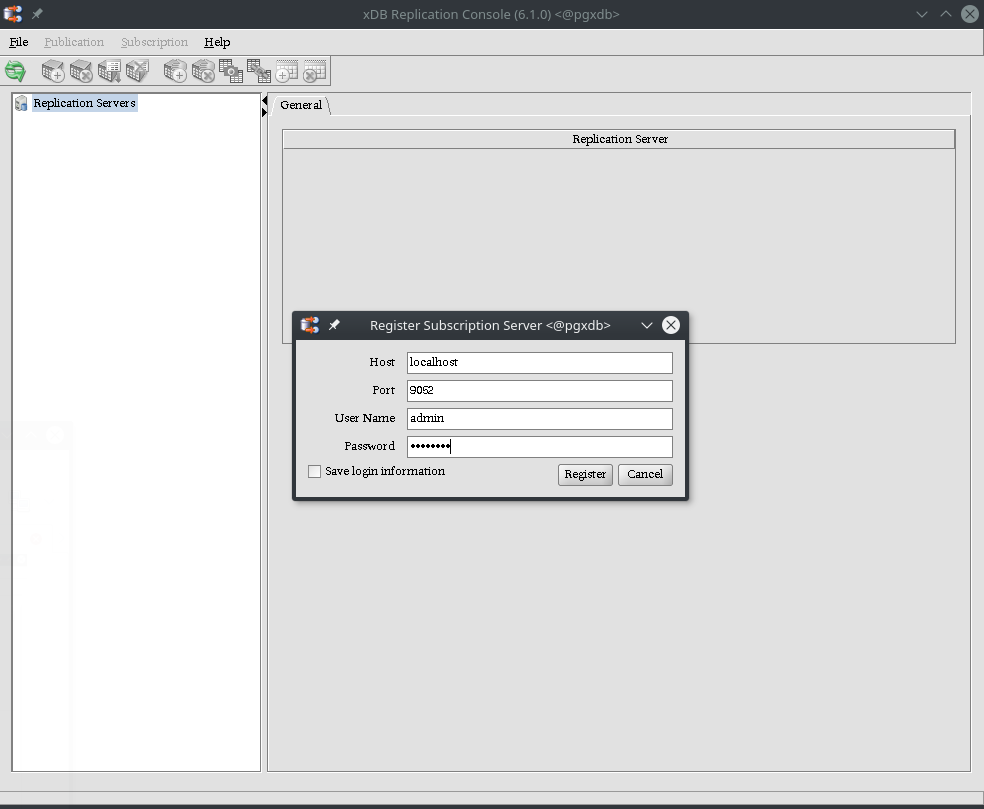Click the green Refresh toolbar icon
The height and width of the screenshot is (809, 984).
point(15,71)
